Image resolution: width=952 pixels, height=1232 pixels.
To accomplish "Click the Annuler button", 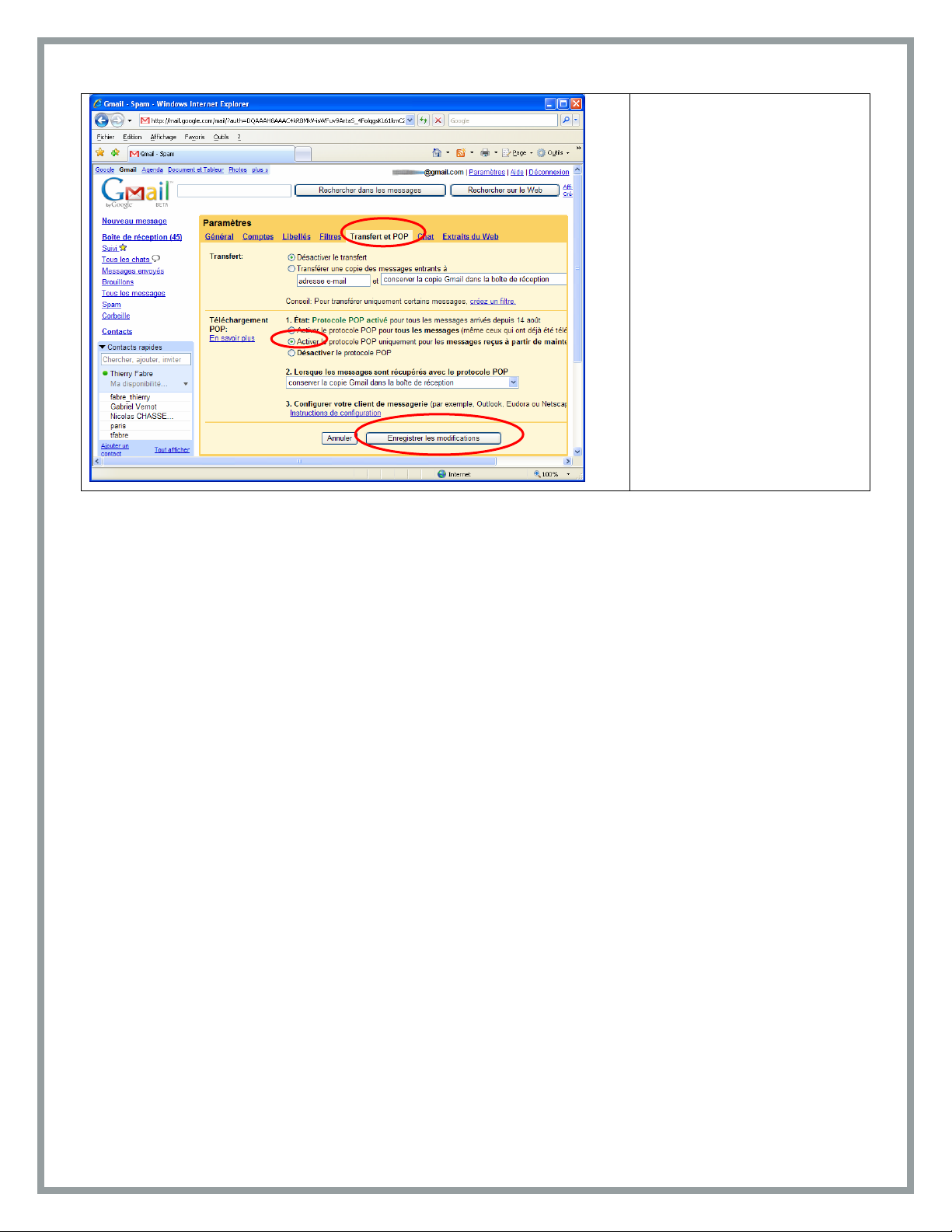I will pos(340,438).
